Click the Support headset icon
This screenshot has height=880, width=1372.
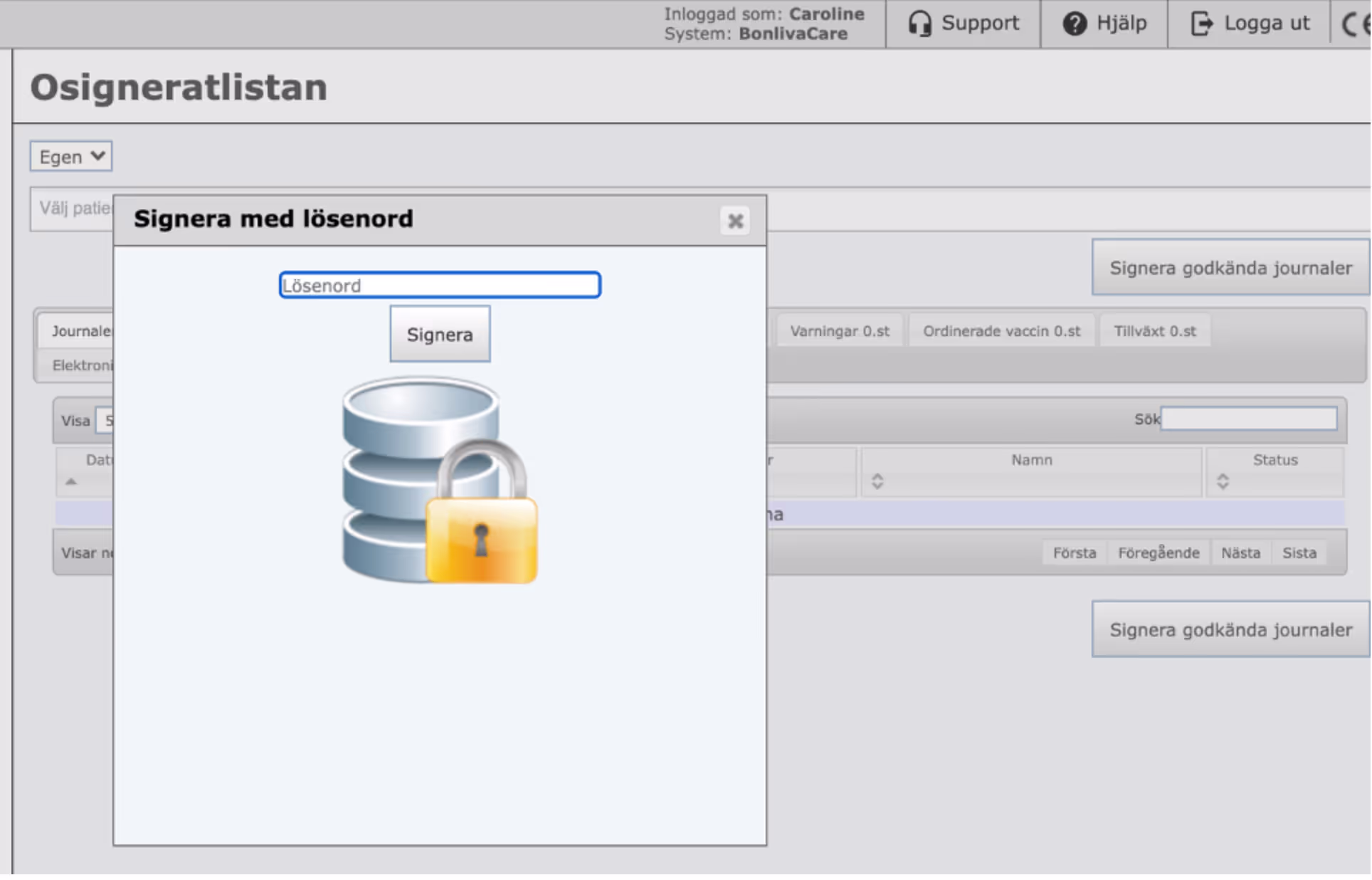coord(919,23)
